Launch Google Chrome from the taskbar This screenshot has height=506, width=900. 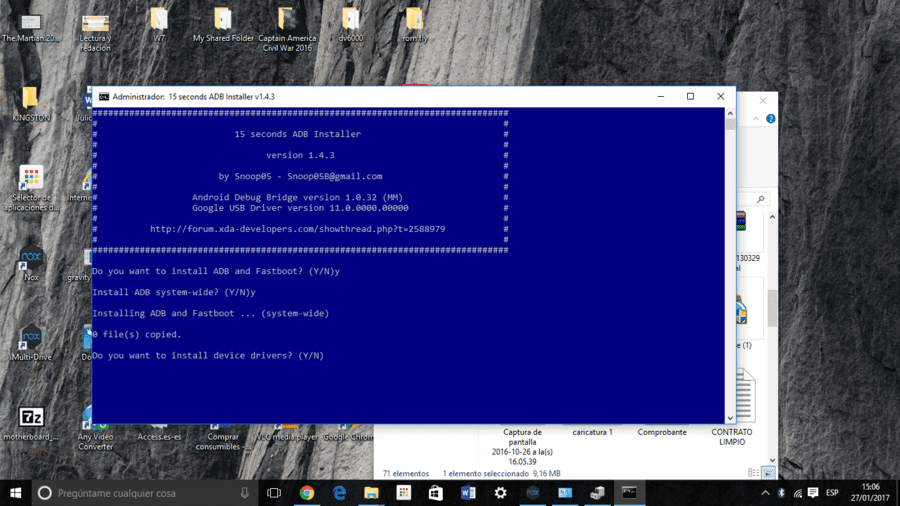(x=307, y=493)
